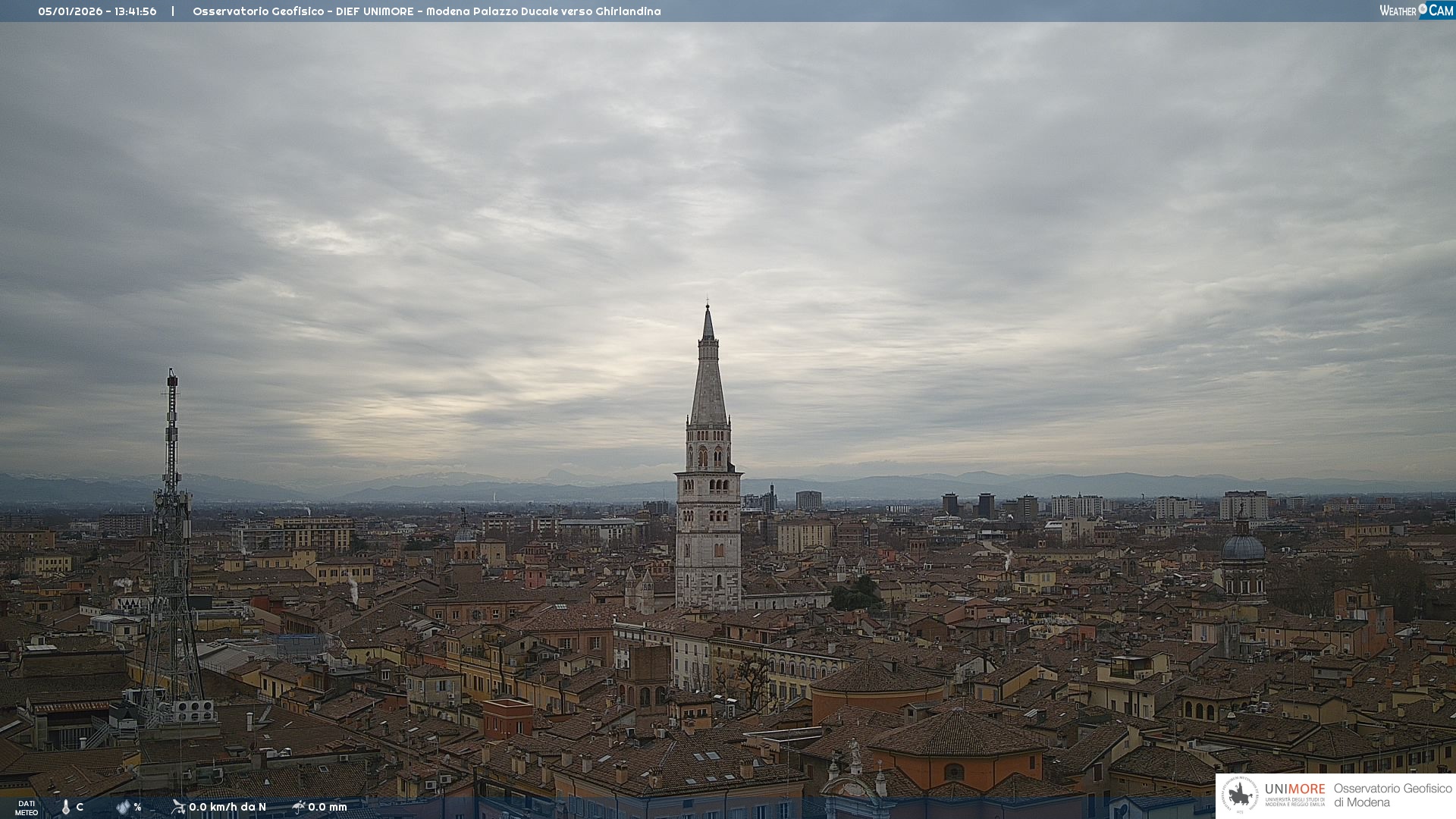
Task: Click the WeatherCam logo
Action: click(x=1415, y=11)
